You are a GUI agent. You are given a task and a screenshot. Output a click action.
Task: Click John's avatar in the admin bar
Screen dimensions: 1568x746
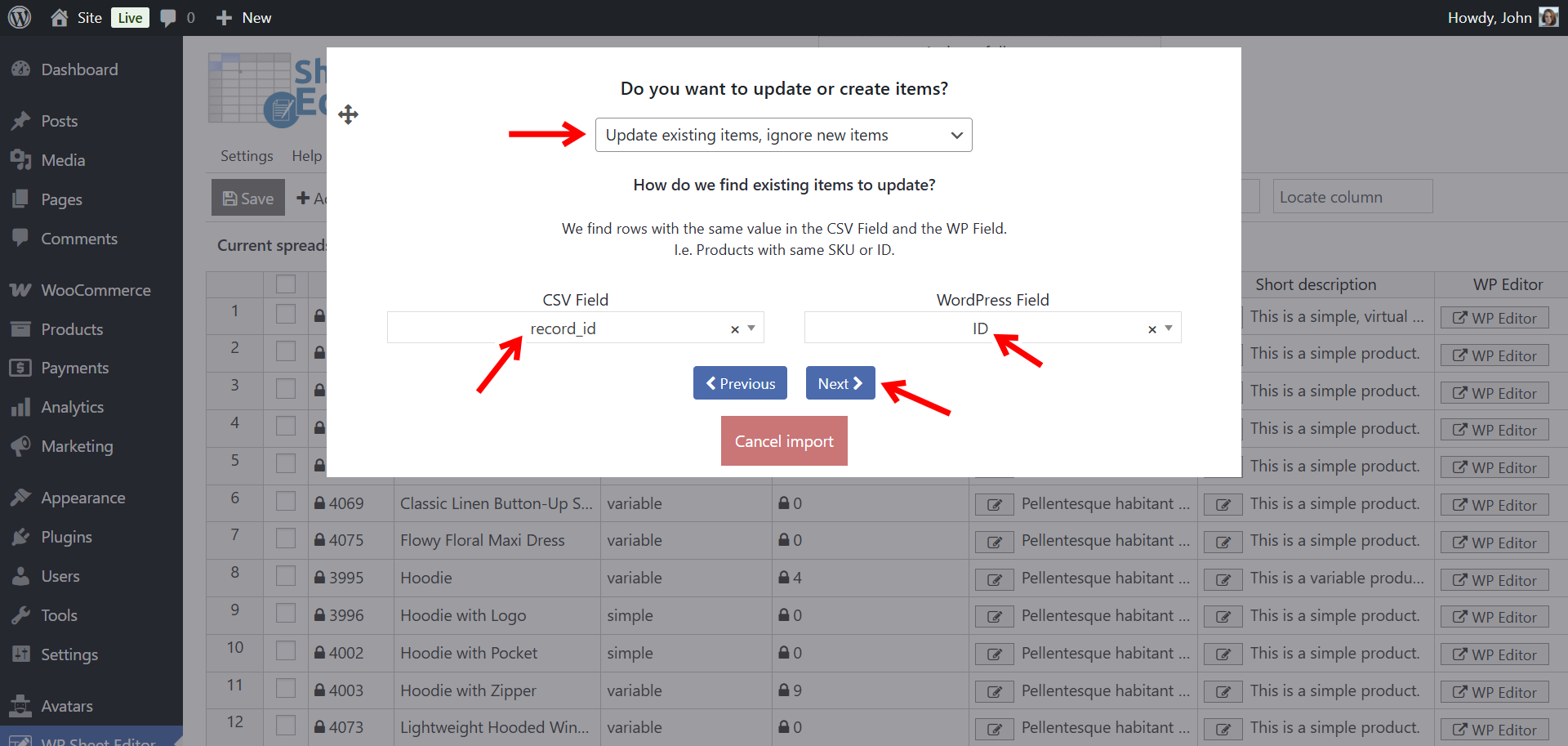(x=1548, y=17)
